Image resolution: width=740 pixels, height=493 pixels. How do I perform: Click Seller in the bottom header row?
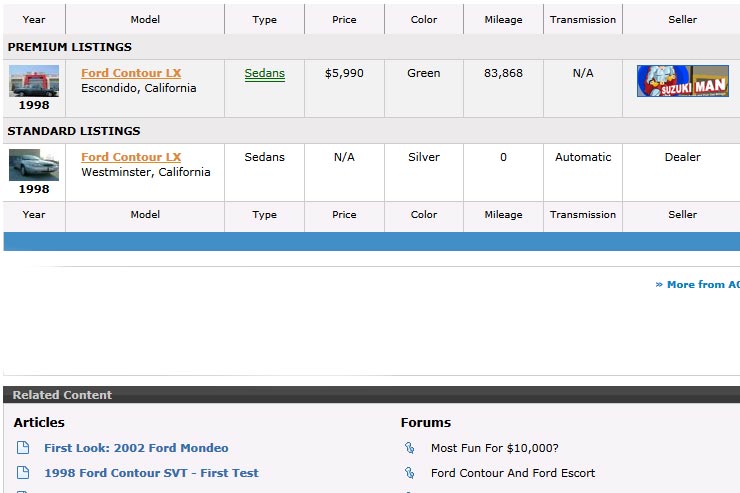click(x=682, y=214)
